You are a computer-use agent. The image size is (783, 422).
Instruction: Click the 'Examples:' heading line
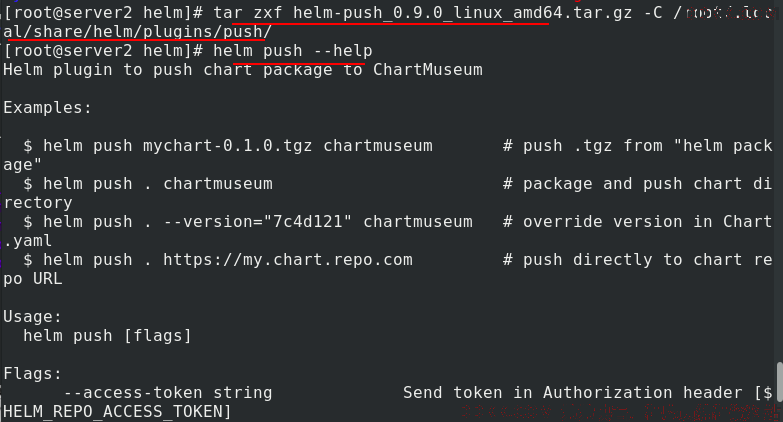click(47, 107)
